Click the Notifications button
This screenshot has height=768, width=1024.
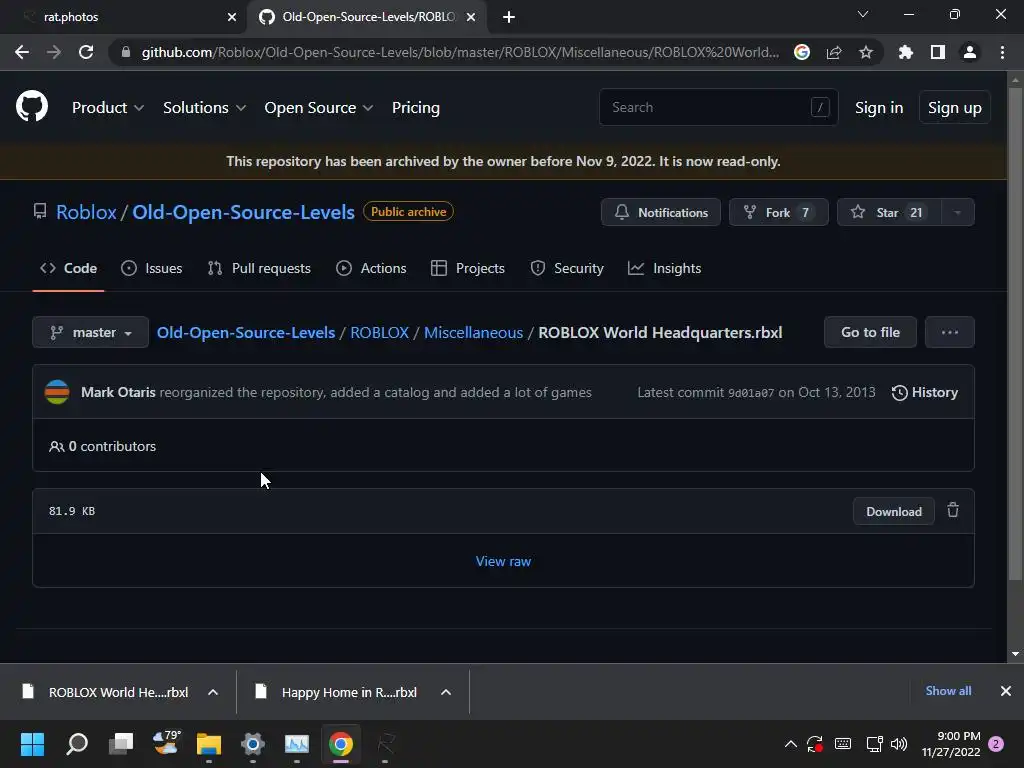[661, 212]
